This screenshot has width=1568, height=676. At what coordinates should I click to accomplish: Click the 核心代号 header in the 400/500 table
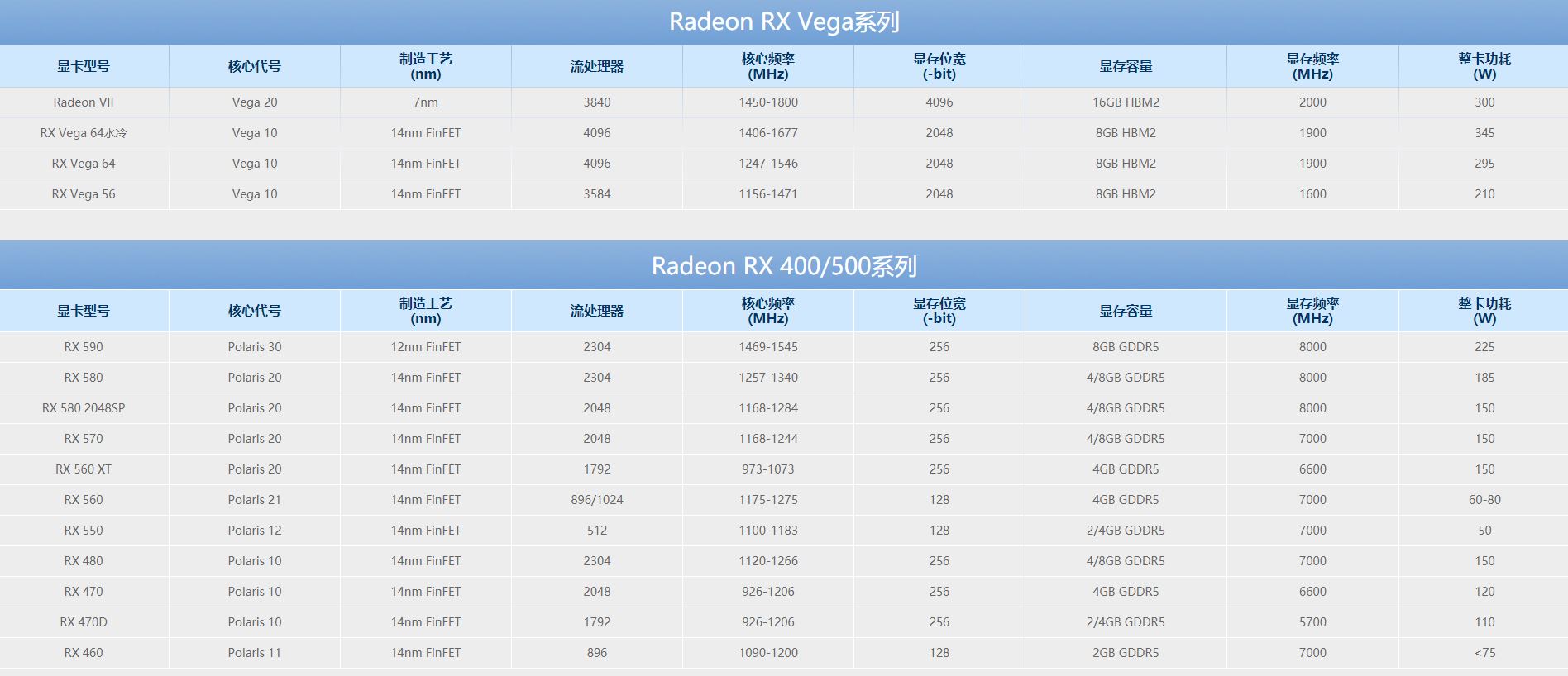pos(255,311)
